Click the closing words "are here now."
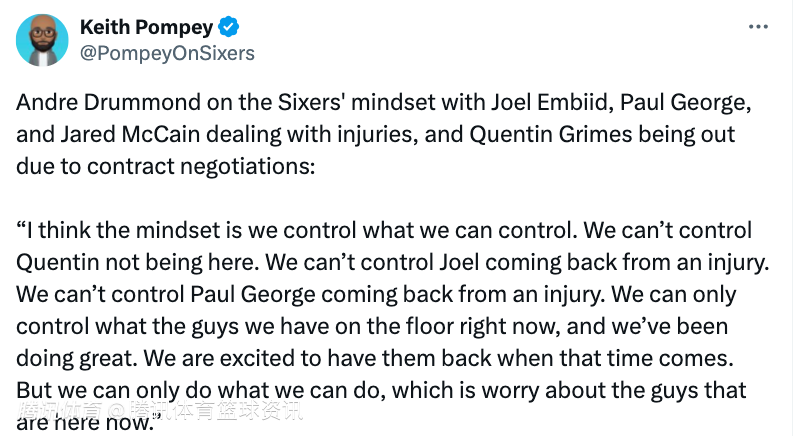 pyautogui.click(x=85, y=423)
